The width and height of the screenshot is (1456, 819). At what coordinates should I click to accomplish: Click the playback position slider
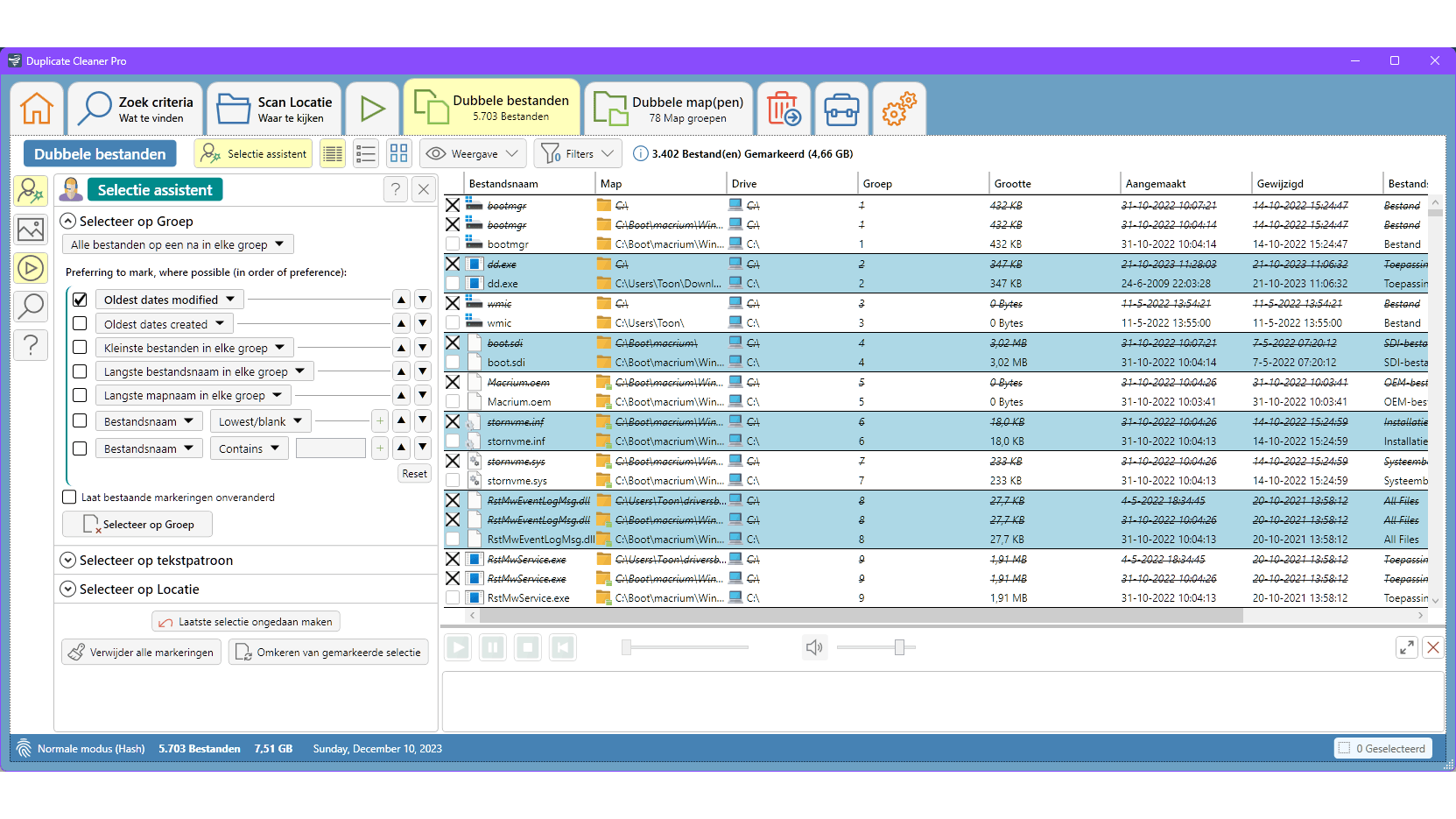686,647
